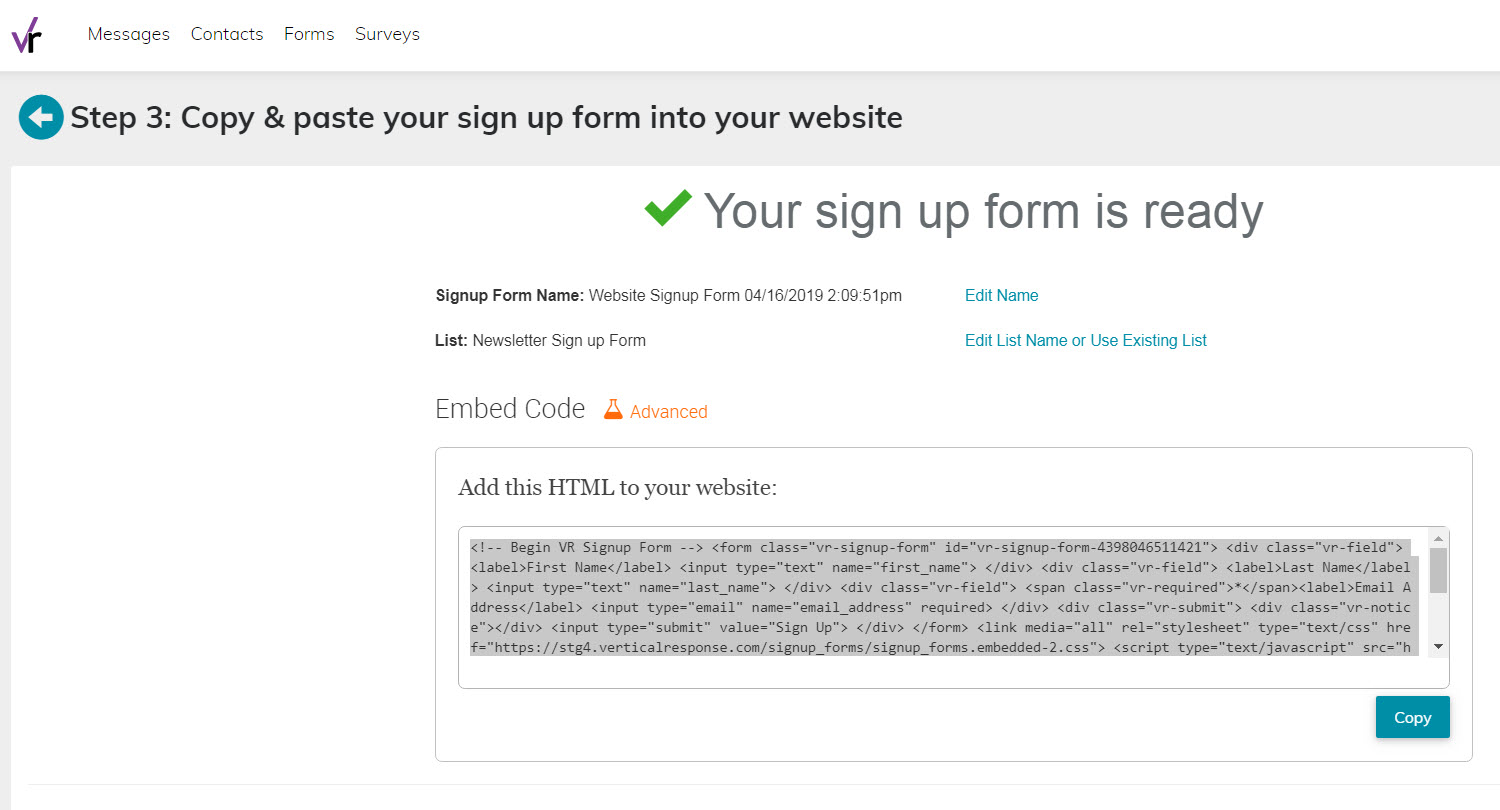Screen dimensions: 1500x810
Task: Open the Messages menu
Action: [129, 34]
